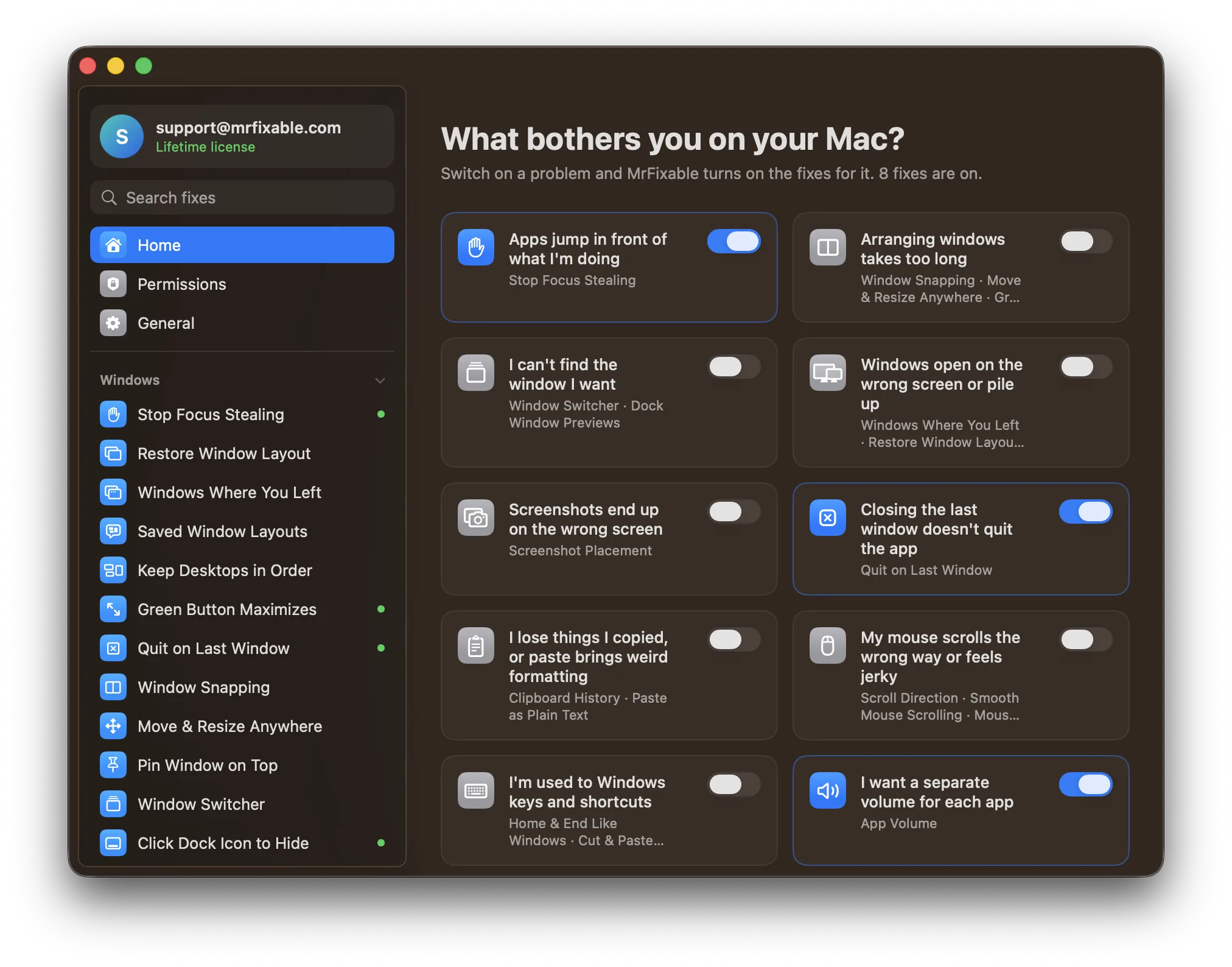Screen dimensions: 1232x967
Task: Click the Window Switcher sidebar icon
Action: pos(113,804)
